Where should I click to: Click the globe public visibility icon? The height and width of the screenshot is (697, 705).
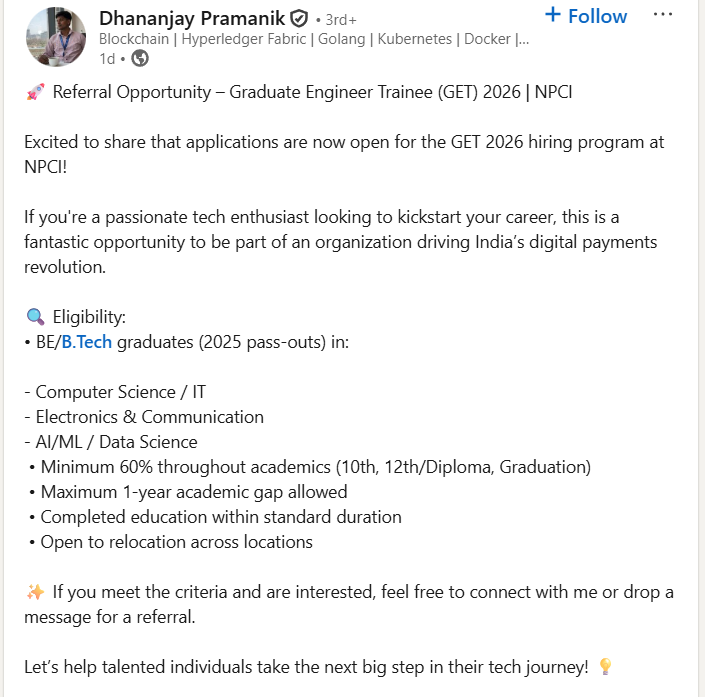[140, 58]
